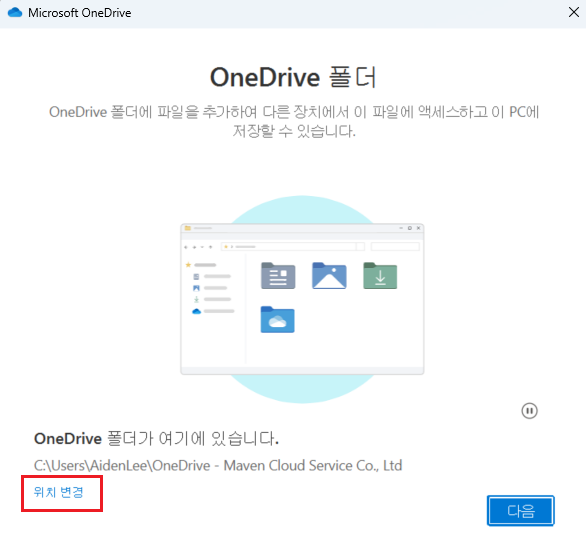Viewport: 586px width, 551px height.
Task: Pause the animation with the pause icon
Action: (x=529, y=411)
